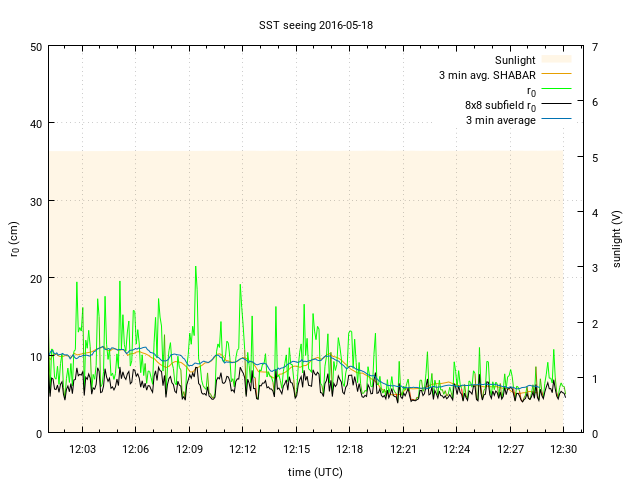Click the blue 3 min average legend line
Image resolution: width=640 pixels, height=480 pixels.
coord(556,120)
